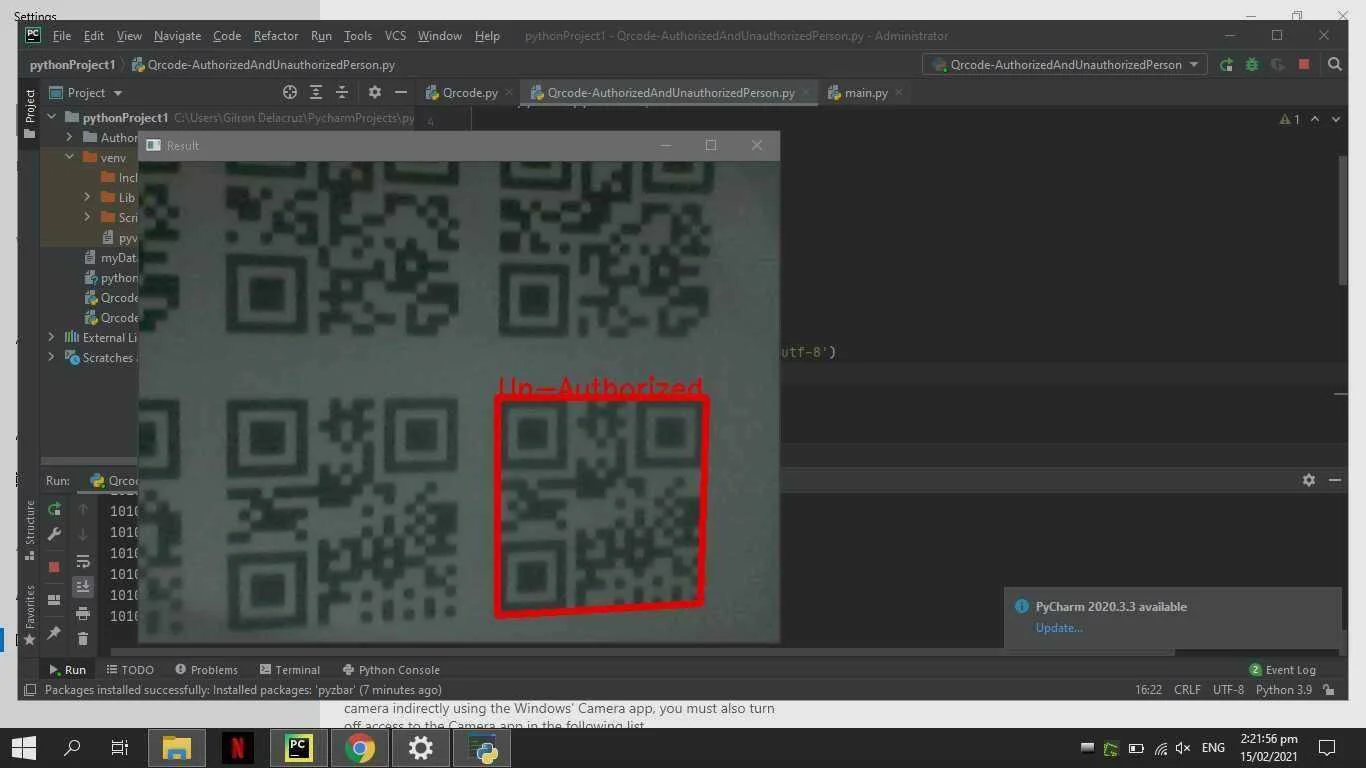Screen dimensions: 1366x768
Task: Run the current configuration with green arrow
Action: pyautogui.click(x=1226, y=64)
